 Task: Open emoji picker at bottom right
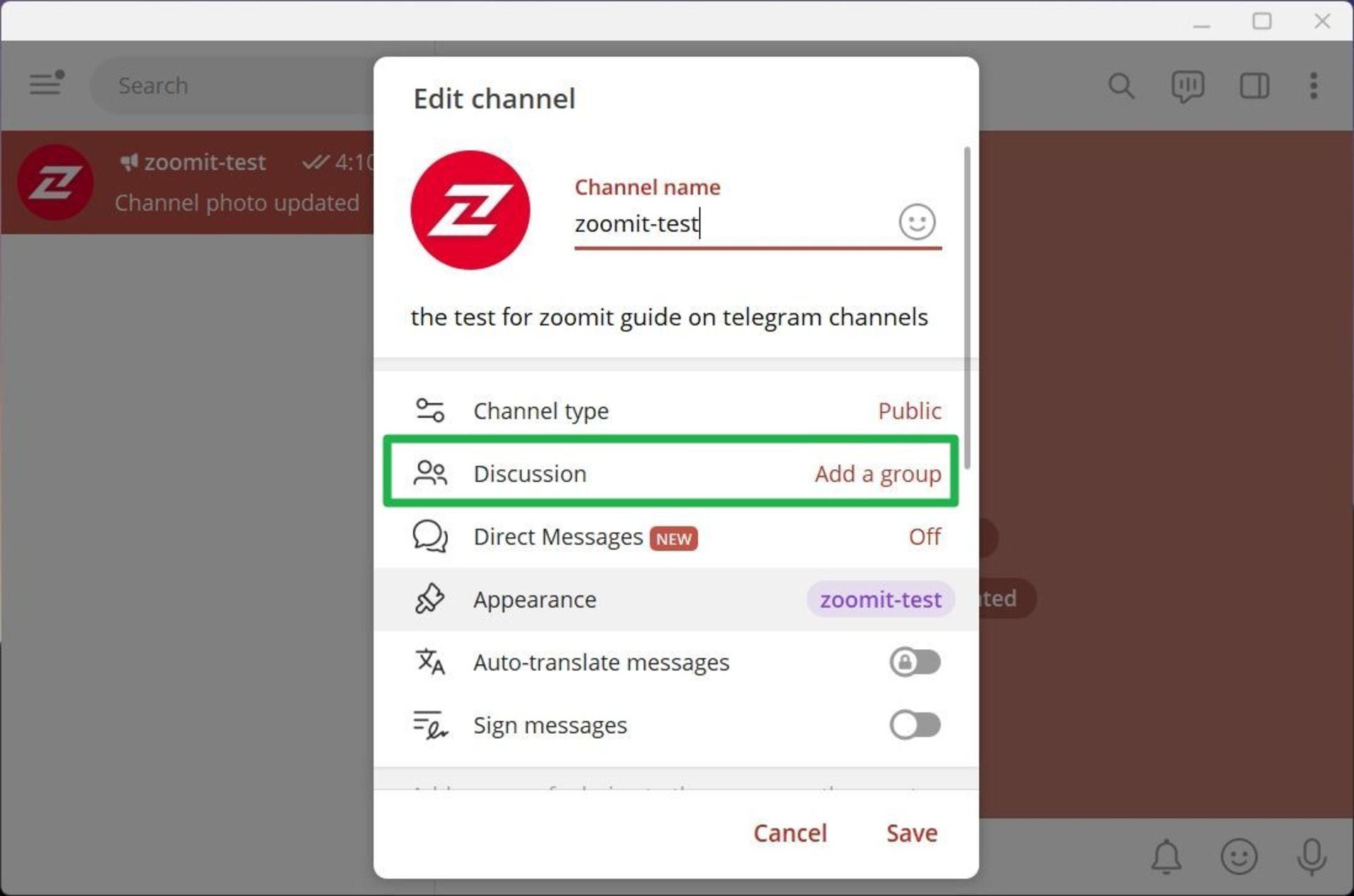point(1238,856)
